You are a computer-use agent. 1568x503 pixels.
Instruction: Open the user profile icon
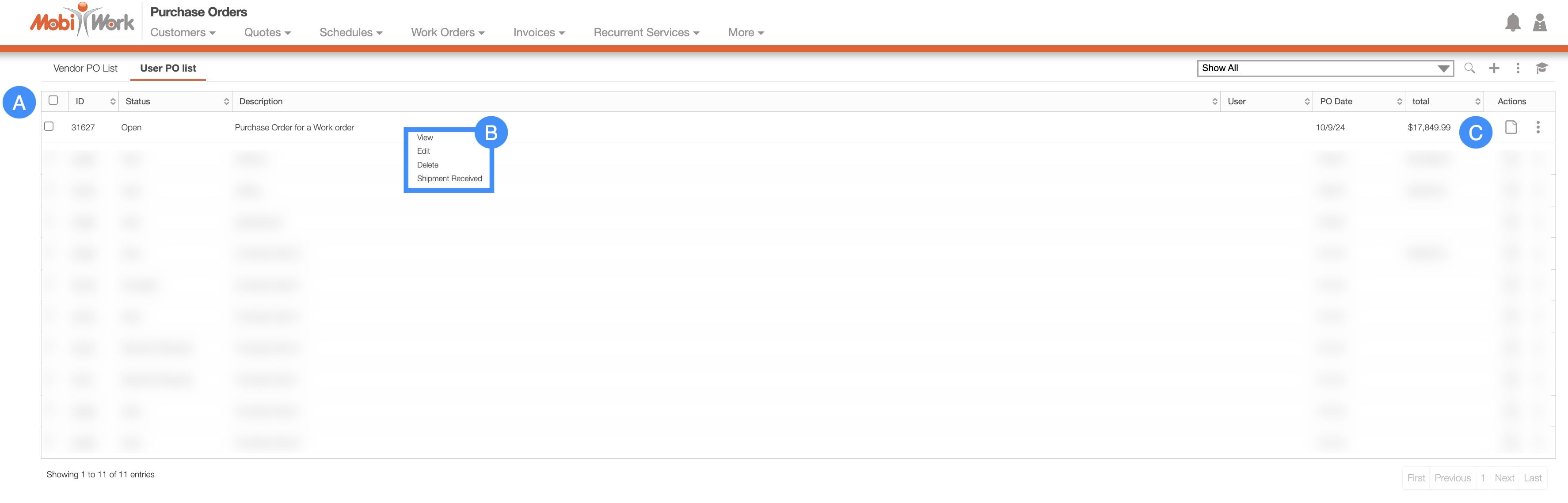(x=1539, y=23)
